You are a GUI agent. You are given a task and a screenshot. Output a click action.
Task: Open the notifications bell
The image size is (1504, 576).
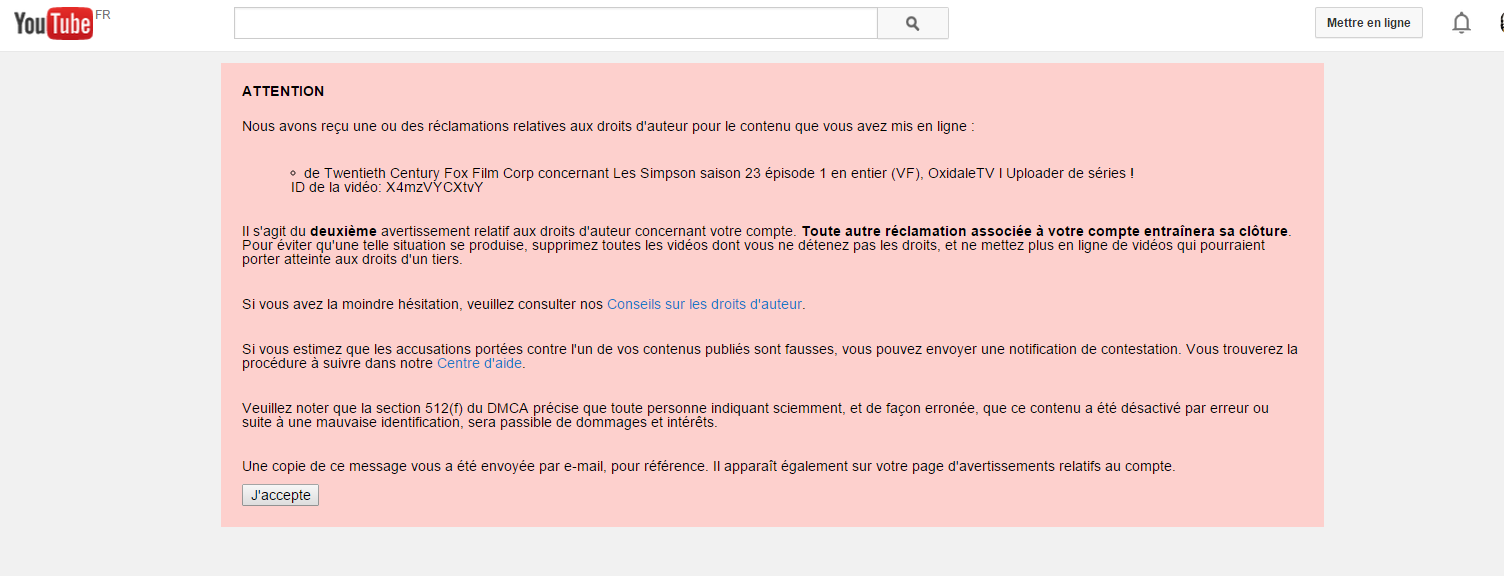pos(1461,23)
